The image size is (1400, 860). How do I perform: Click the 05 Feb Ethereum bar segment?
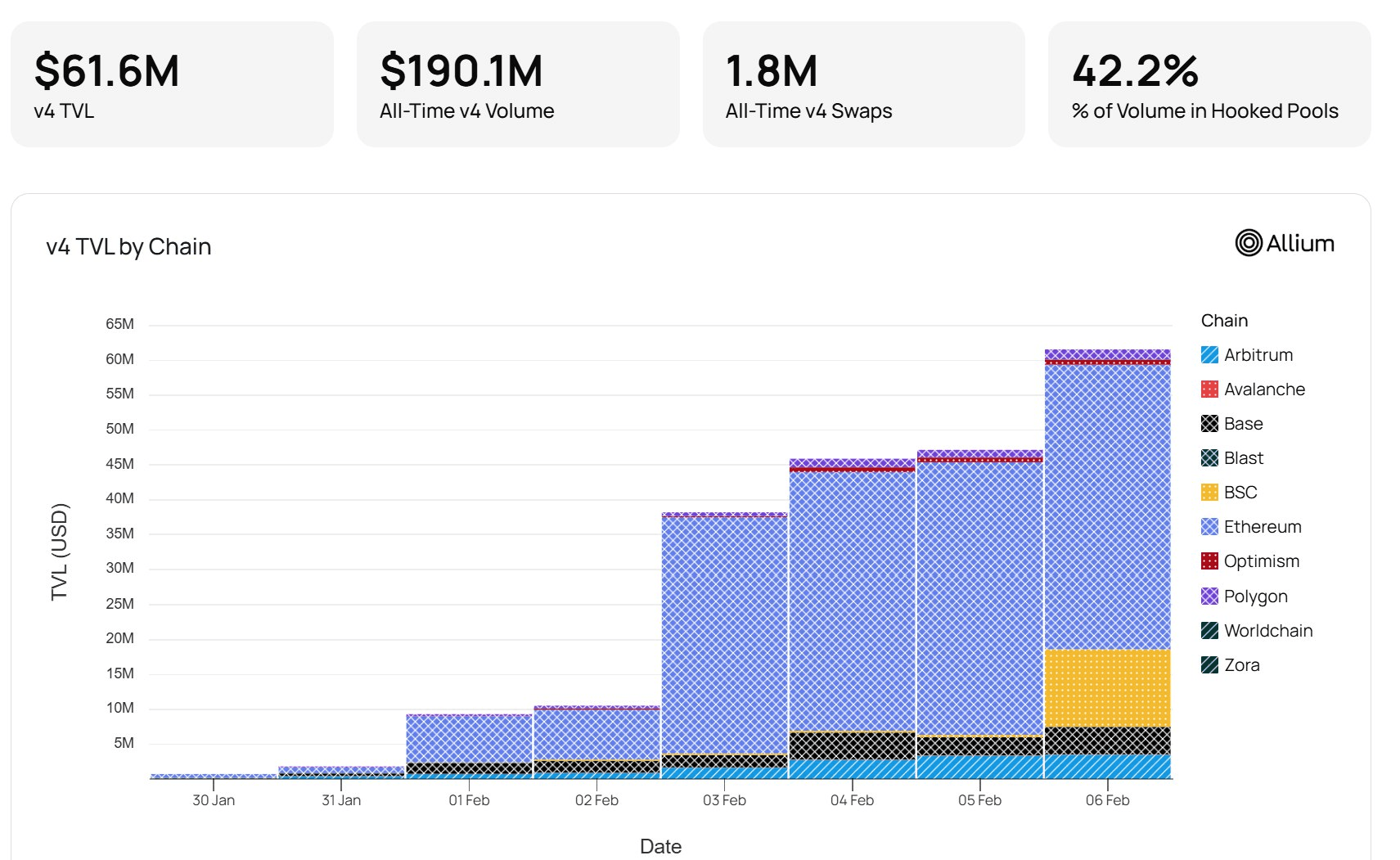[979, 599]
